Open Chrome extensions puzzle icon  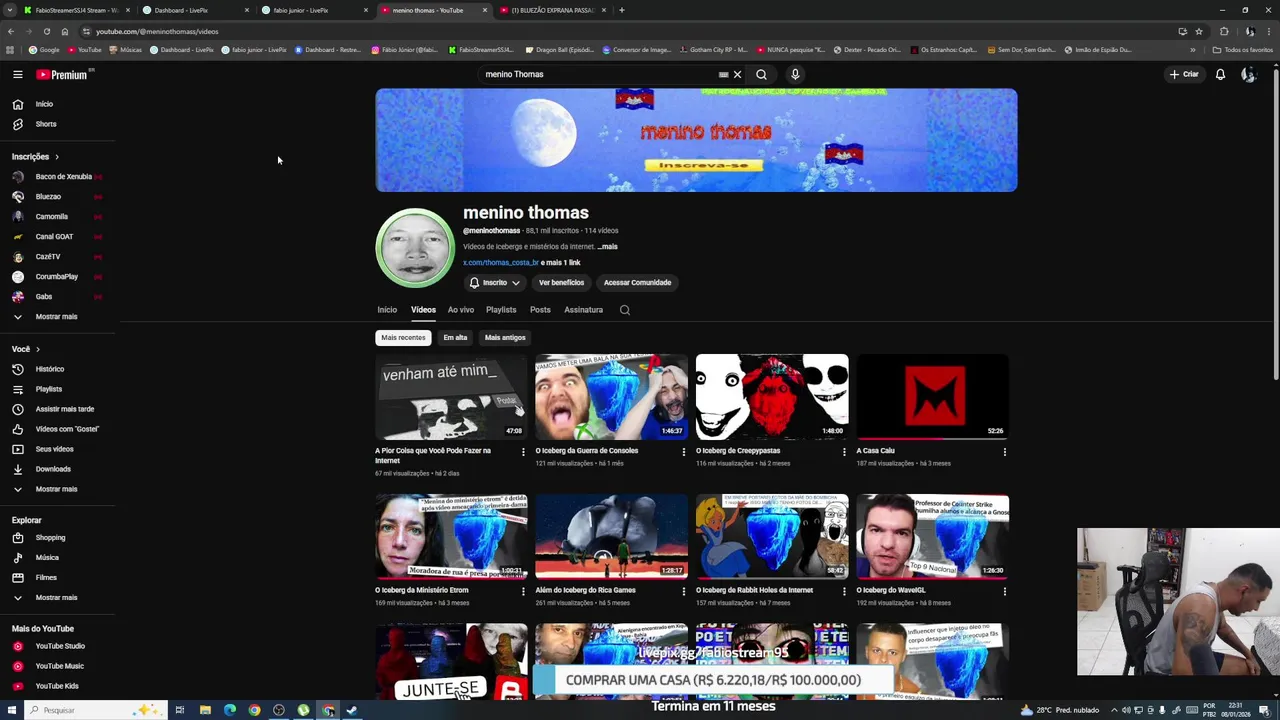[1224, 31]
